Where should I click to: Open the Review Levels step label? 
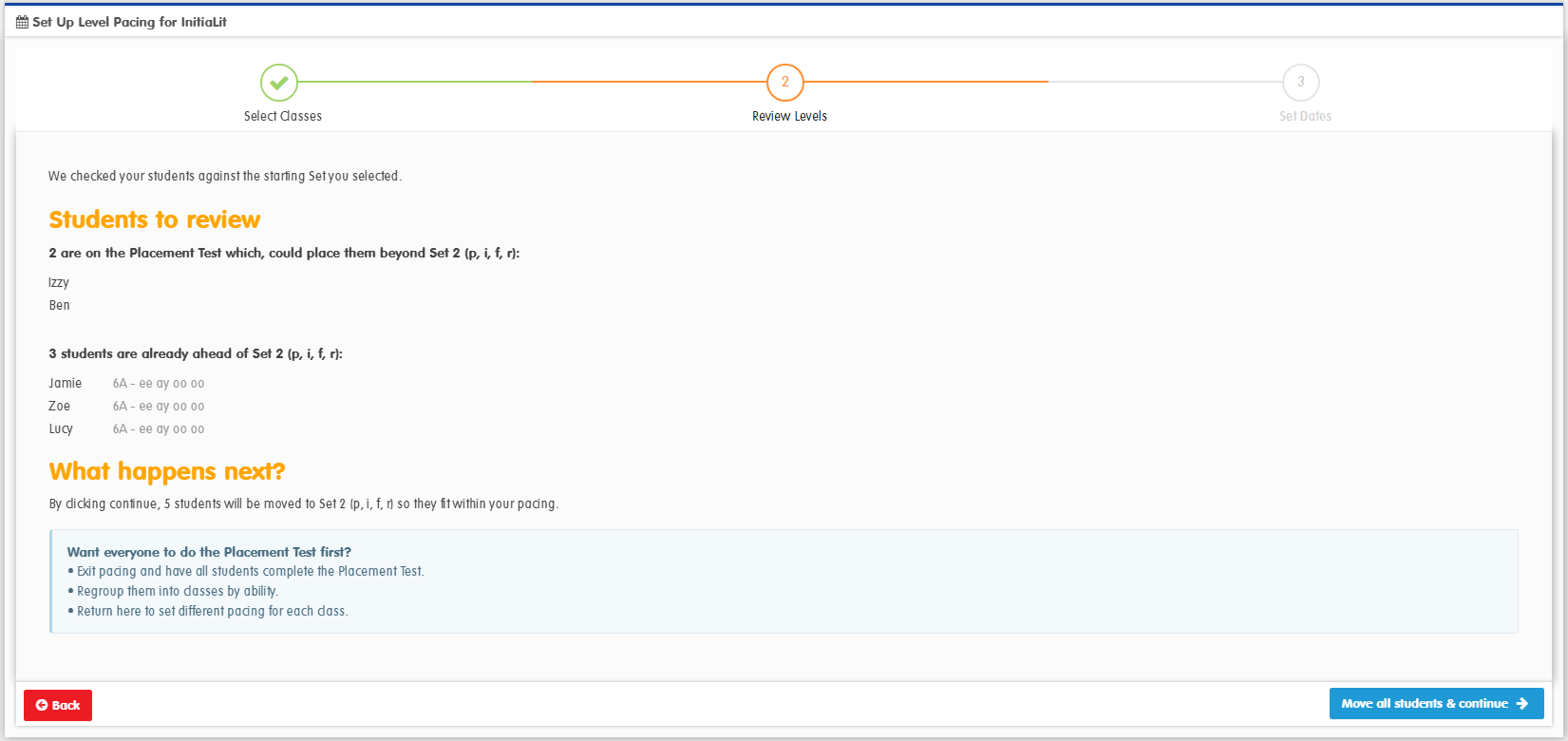(789, 116)
